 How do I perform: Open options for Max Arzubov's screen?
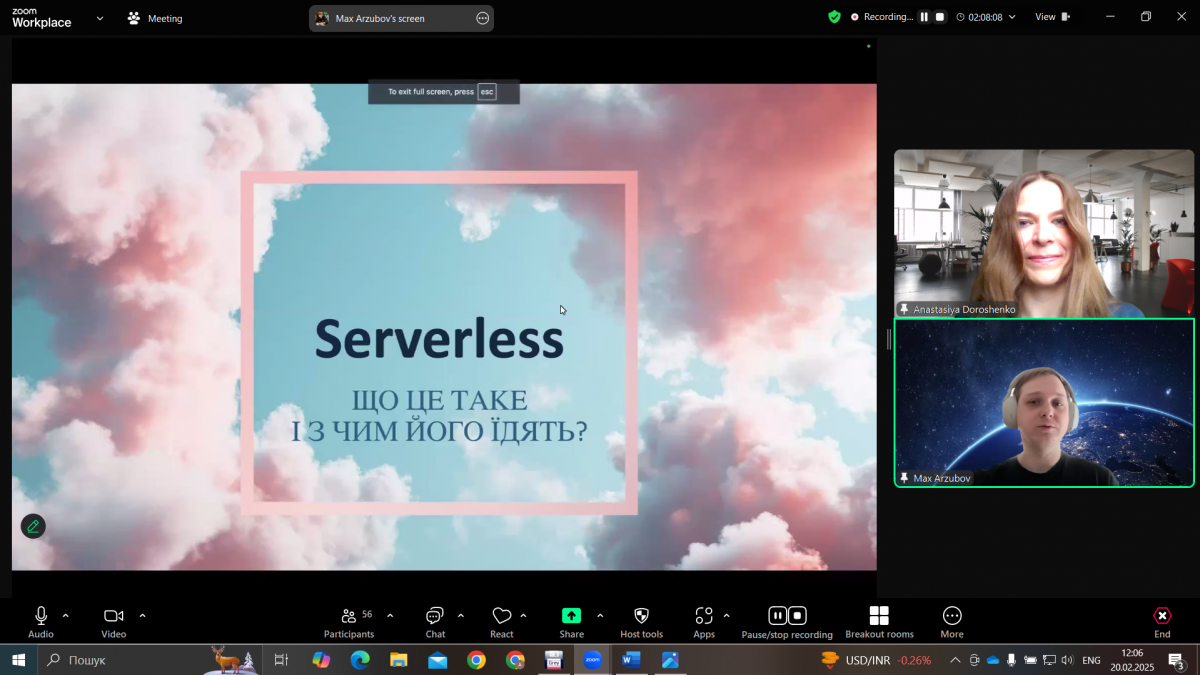point(483,18)
